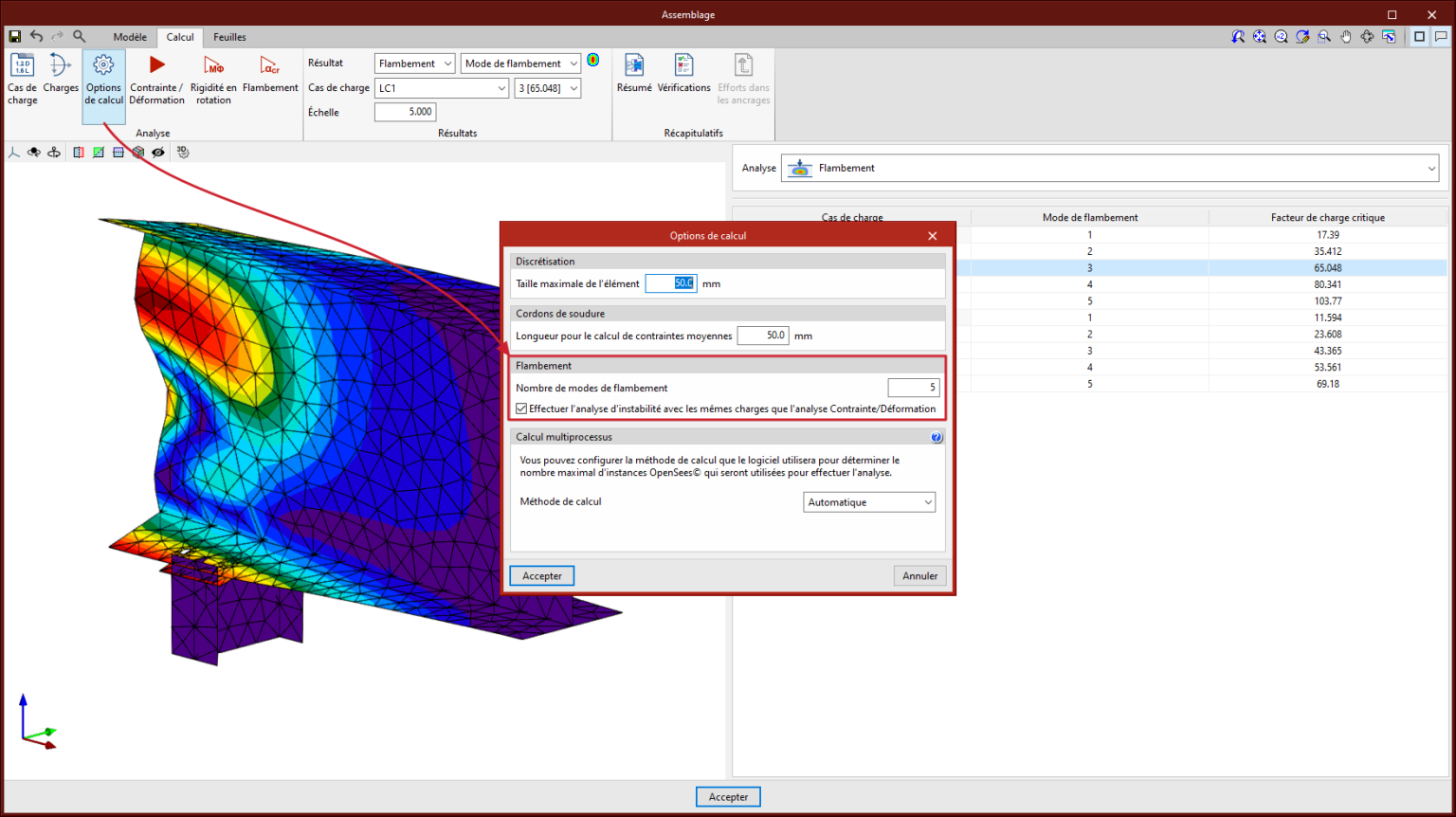This screenshot has height=817, width=1456.
Task: Toggle instability analysis with same loads checkbox
Action: [522, 409]
